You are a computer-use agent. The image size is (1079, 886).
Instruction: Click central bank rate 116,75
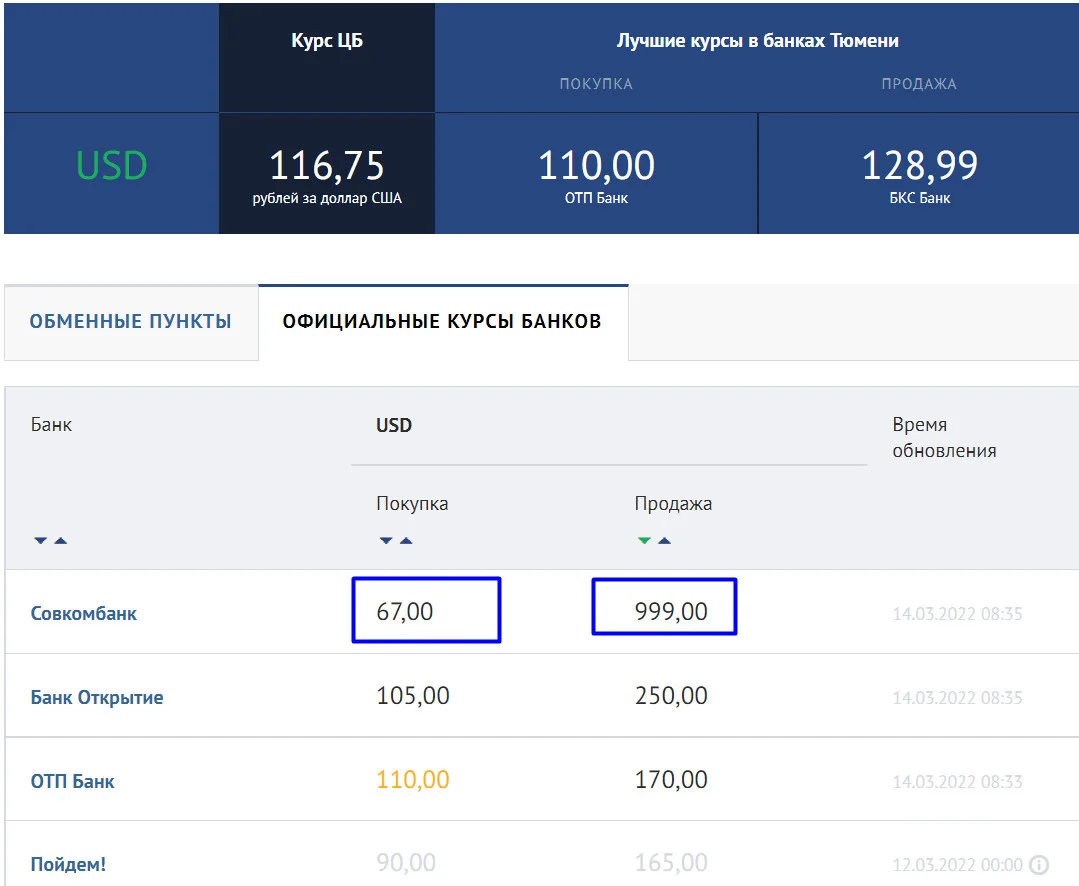(327, 166)
